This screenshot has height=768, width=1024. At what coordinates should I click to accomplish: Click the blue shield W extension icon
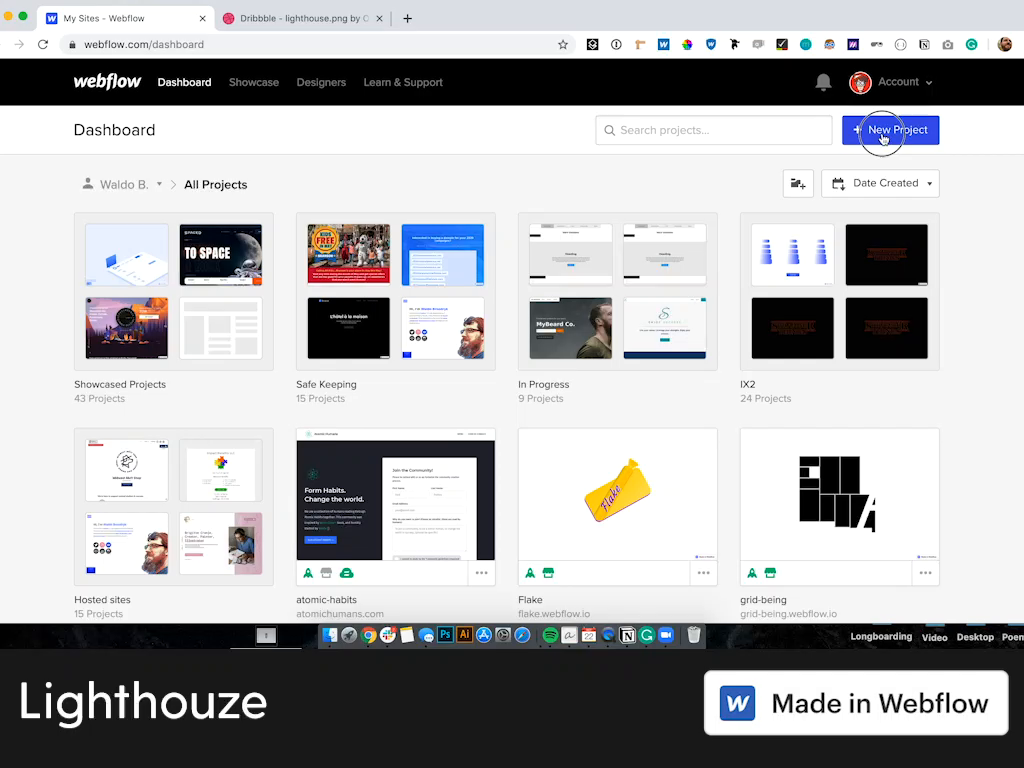coord(711,44)
